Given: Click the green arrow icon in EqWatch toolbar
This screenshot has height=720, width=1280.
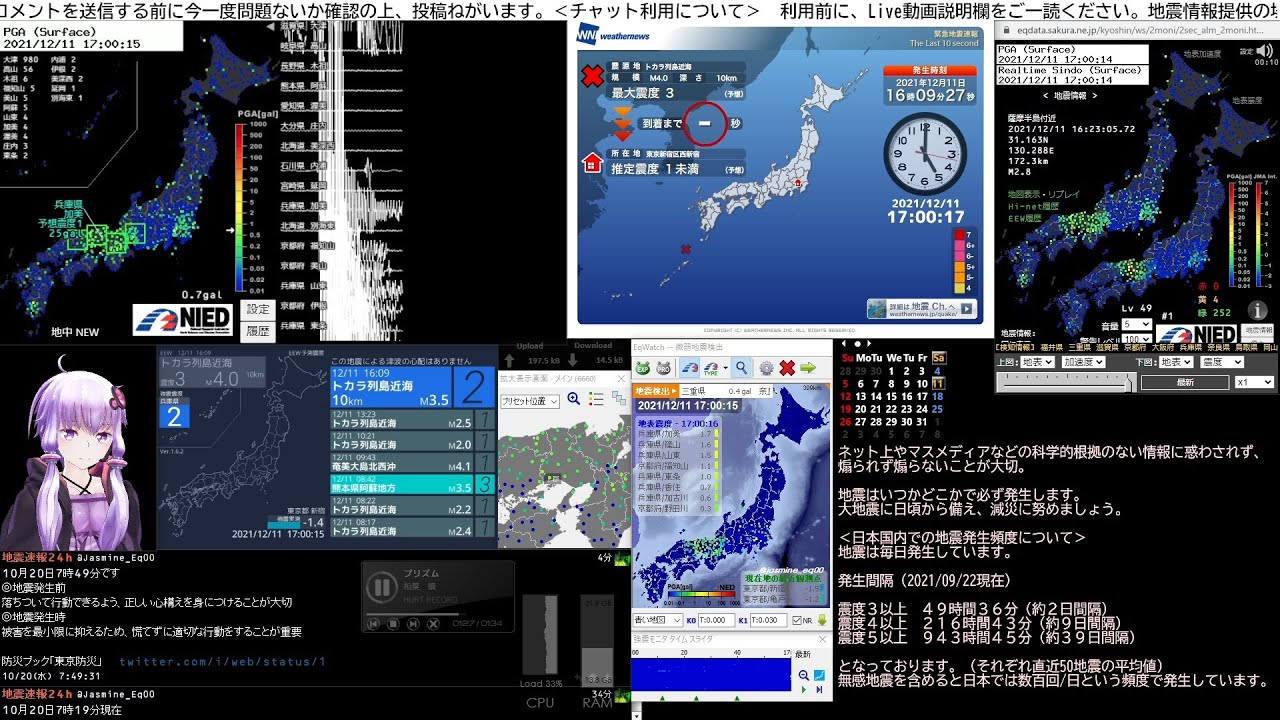Looking at the screenshot, I should tap(808, 368).
